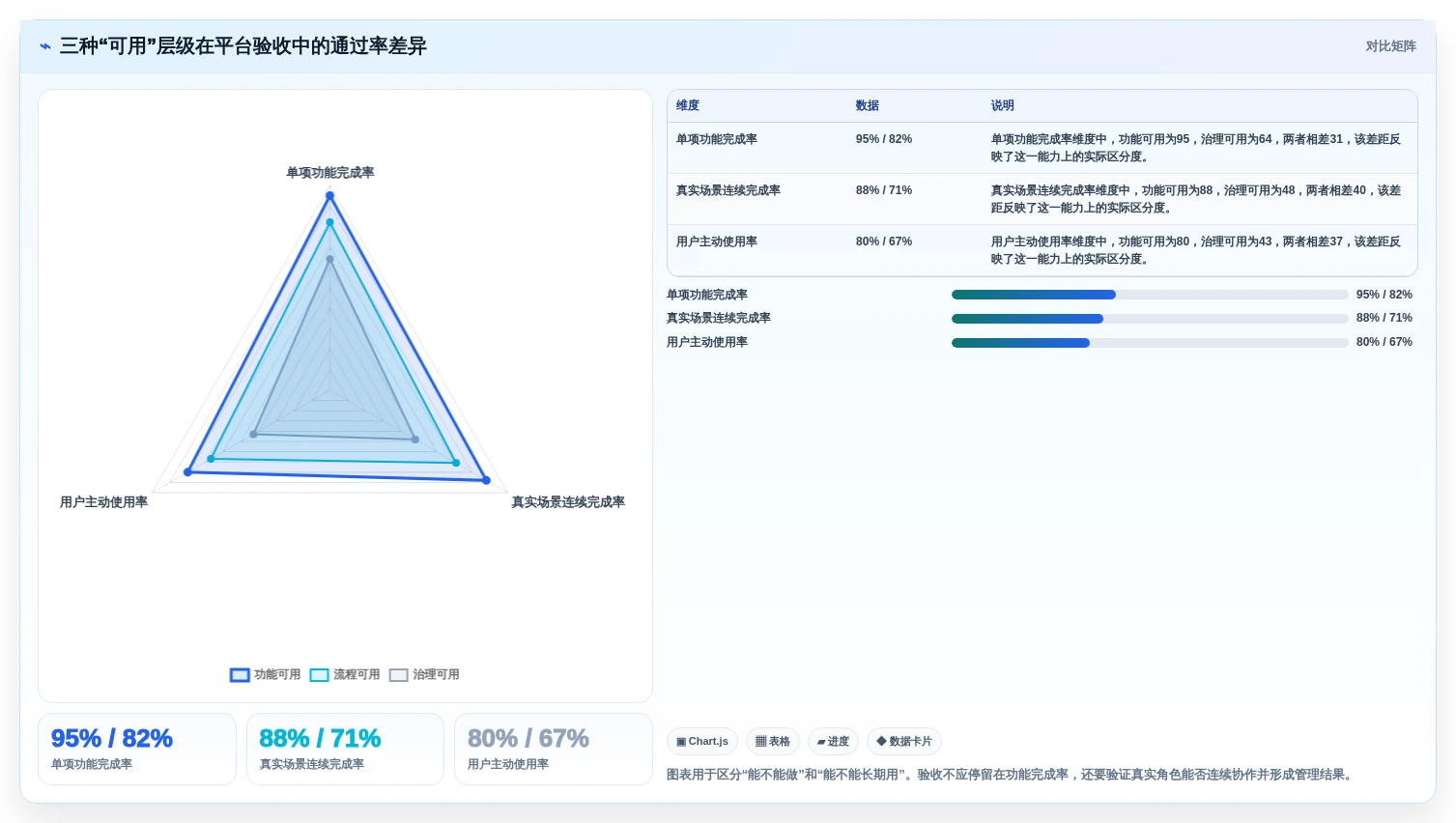The width and height of the screenshot is (1456, 823).
Task: Open the 80% / 67% stat card
Action: [x=554, y=749]
